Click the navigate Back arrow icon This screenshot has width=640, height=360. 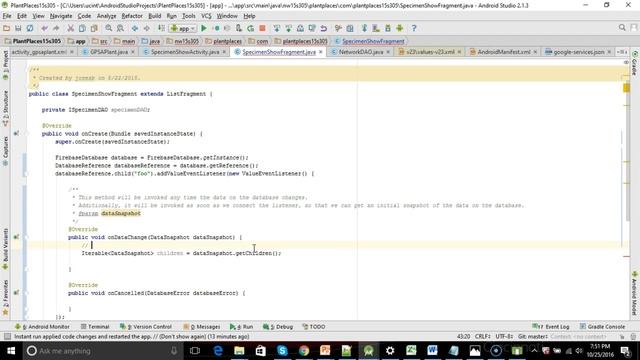tap(135, 28)
